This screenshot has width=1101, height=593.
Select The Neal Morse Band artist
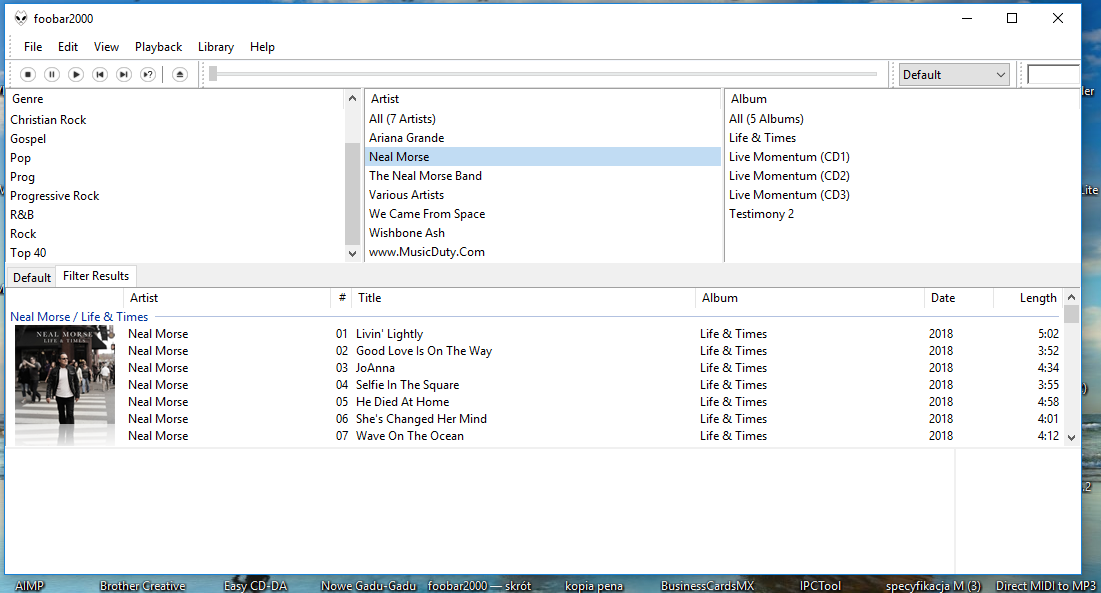543,176
